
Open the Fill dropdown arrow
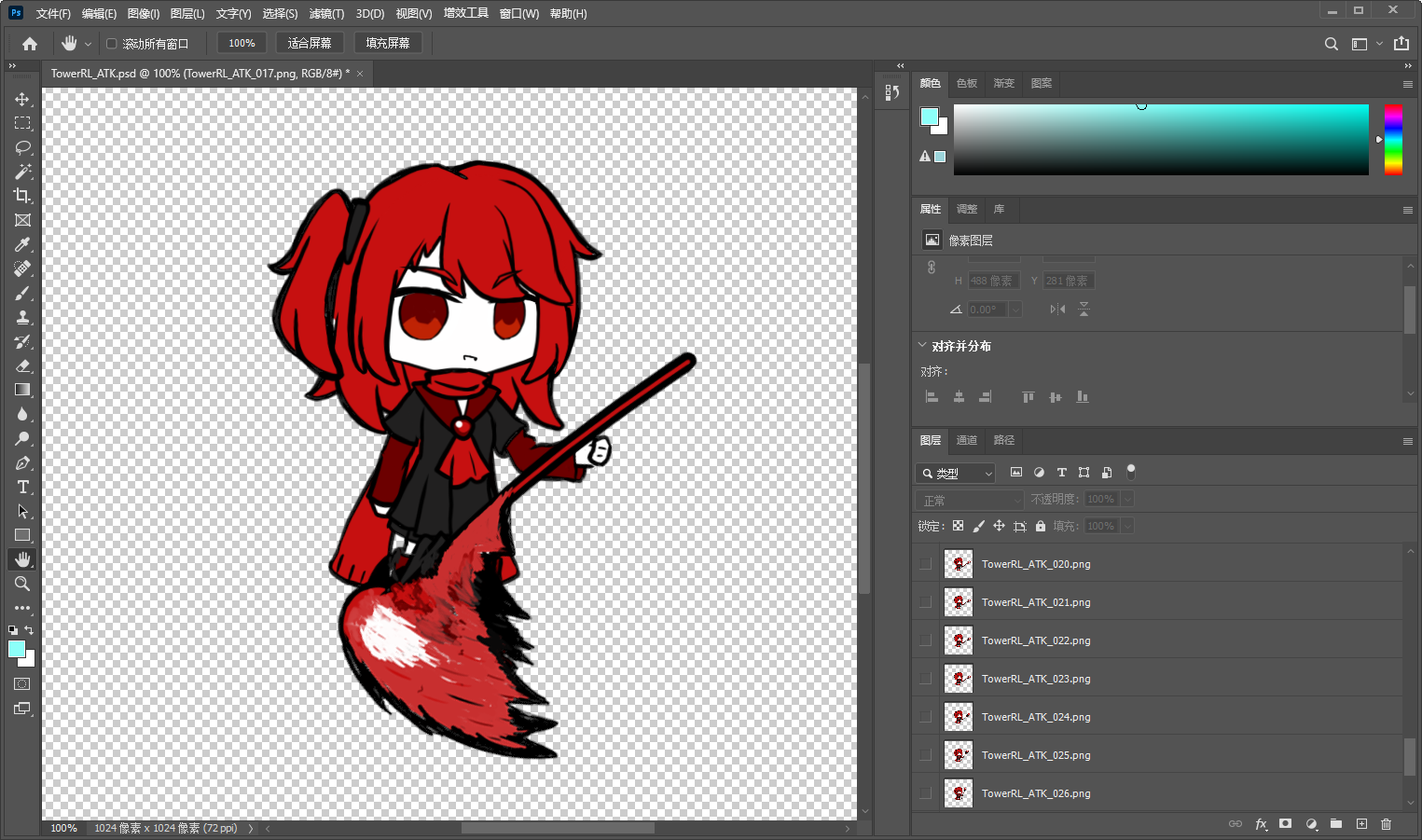click(x=1127, y=527)
